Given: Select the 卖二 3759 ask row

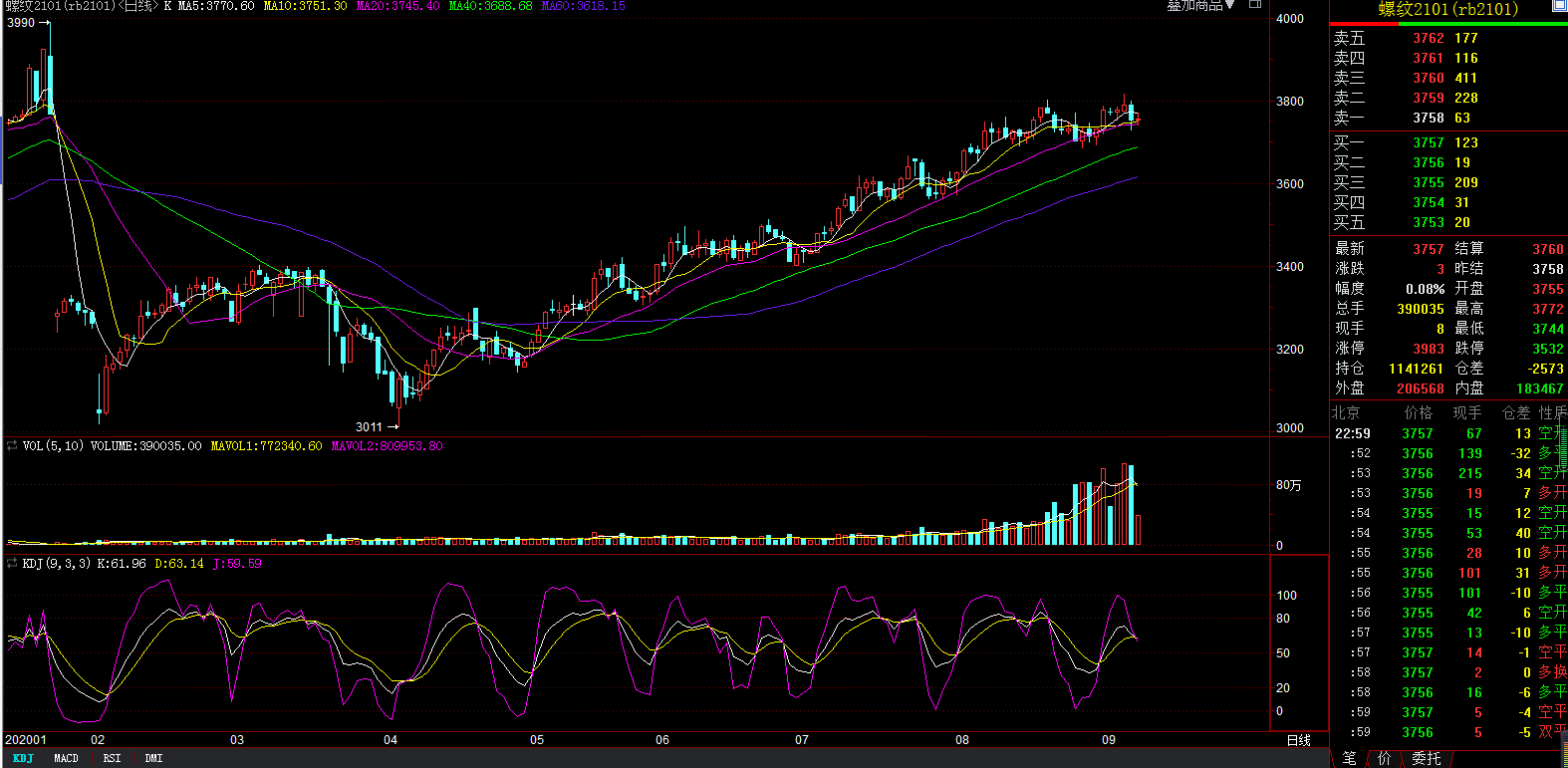Looking at the screenshot, I should [x=1449, y=98].
